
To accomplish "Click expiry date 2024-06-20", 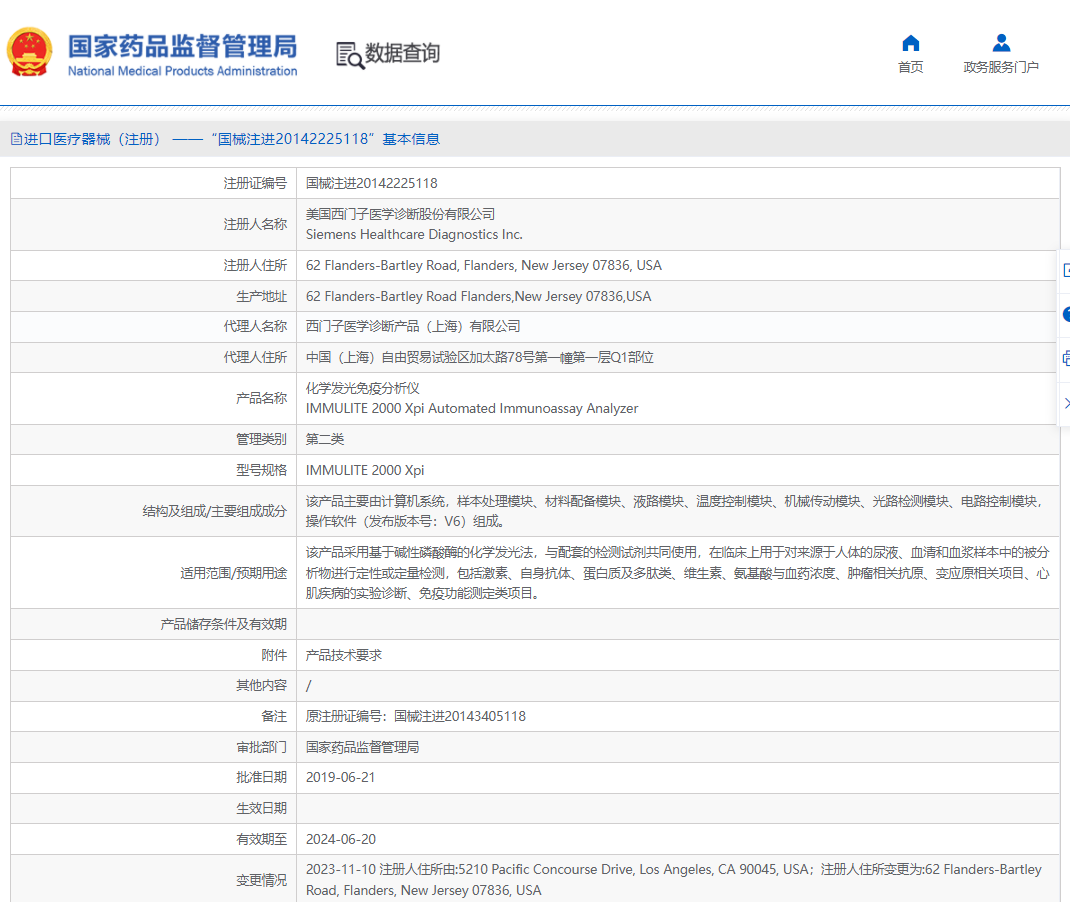I will coord(341,839).
